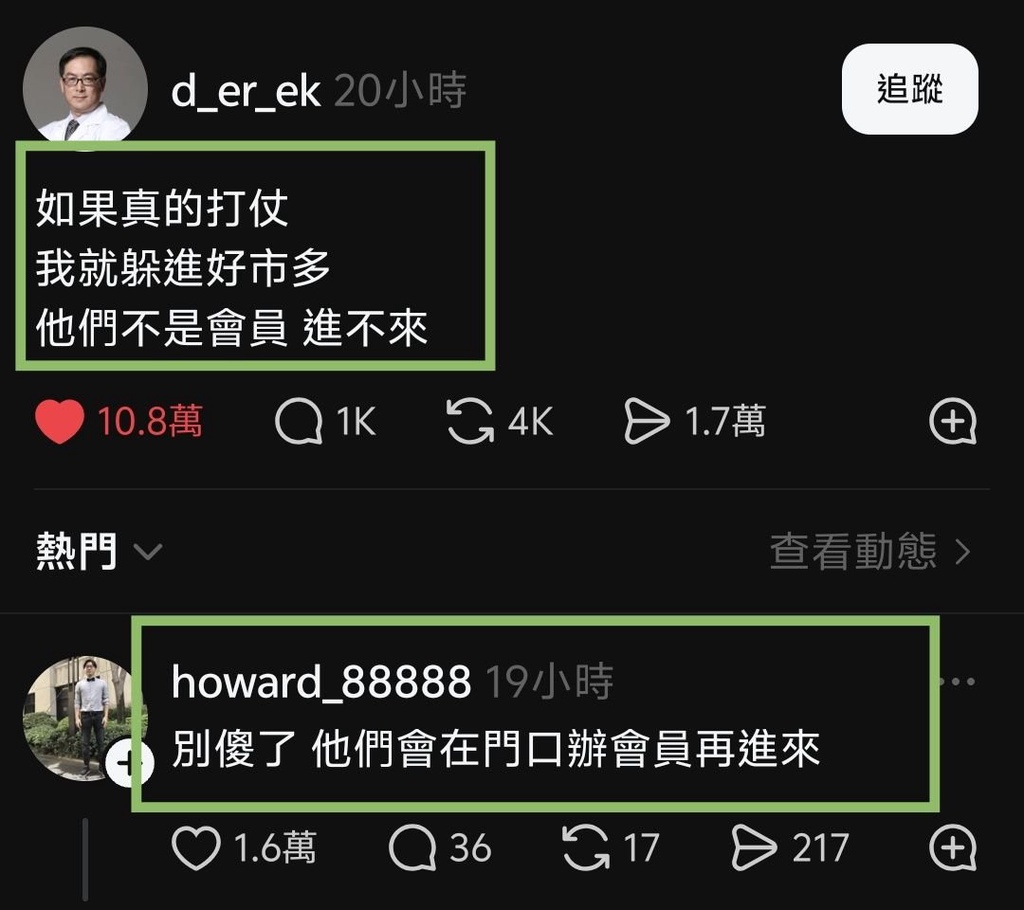Open comments on d_er_ek's post
Viewport: 1024px width, 910px height.
coord(299,421)
